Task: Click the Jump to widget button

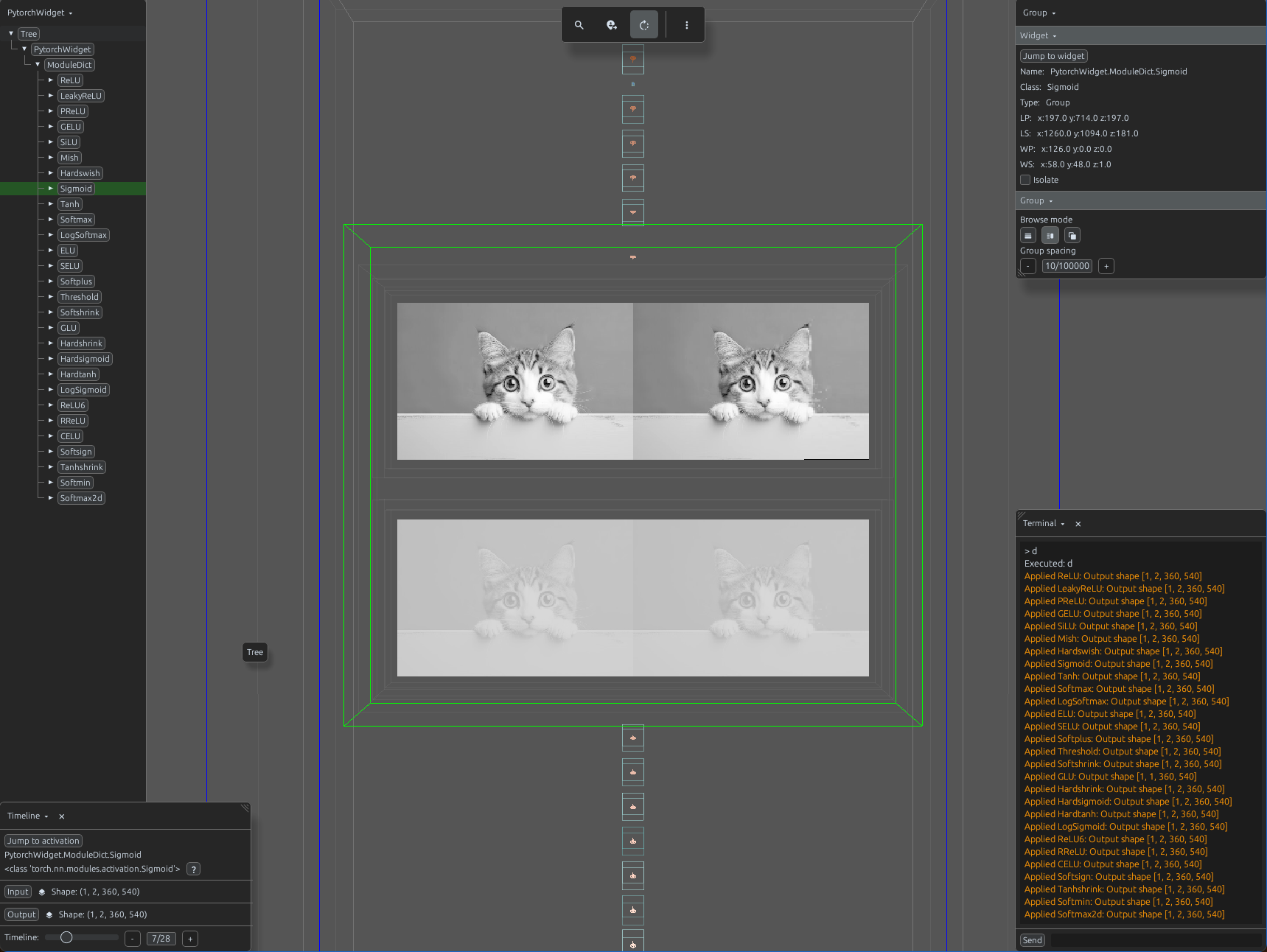Action: [x=1054, y=56]
